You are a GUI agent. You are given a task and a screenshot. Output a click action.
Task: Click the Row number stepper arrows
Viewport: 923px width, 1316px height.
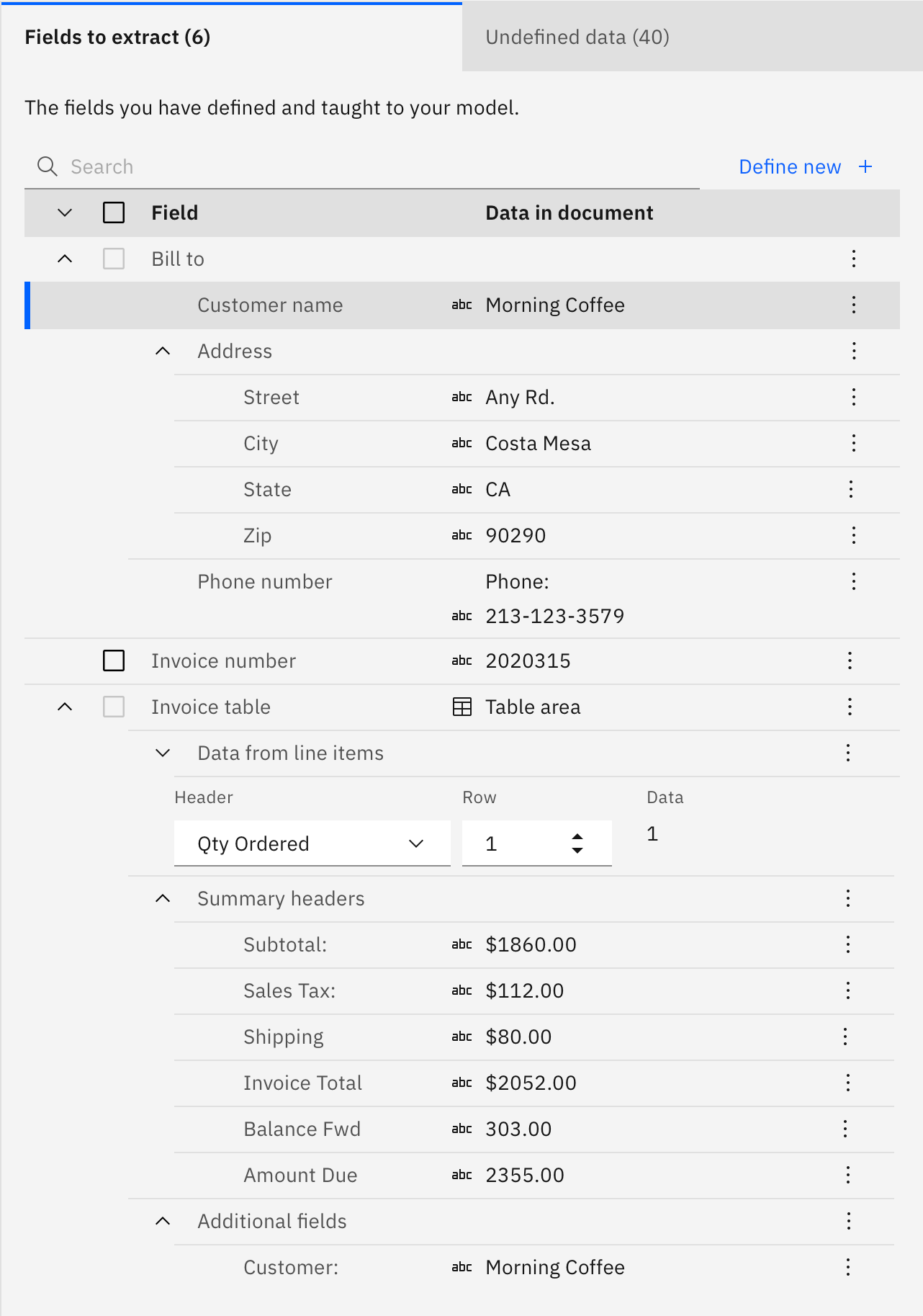click(577, 843)
